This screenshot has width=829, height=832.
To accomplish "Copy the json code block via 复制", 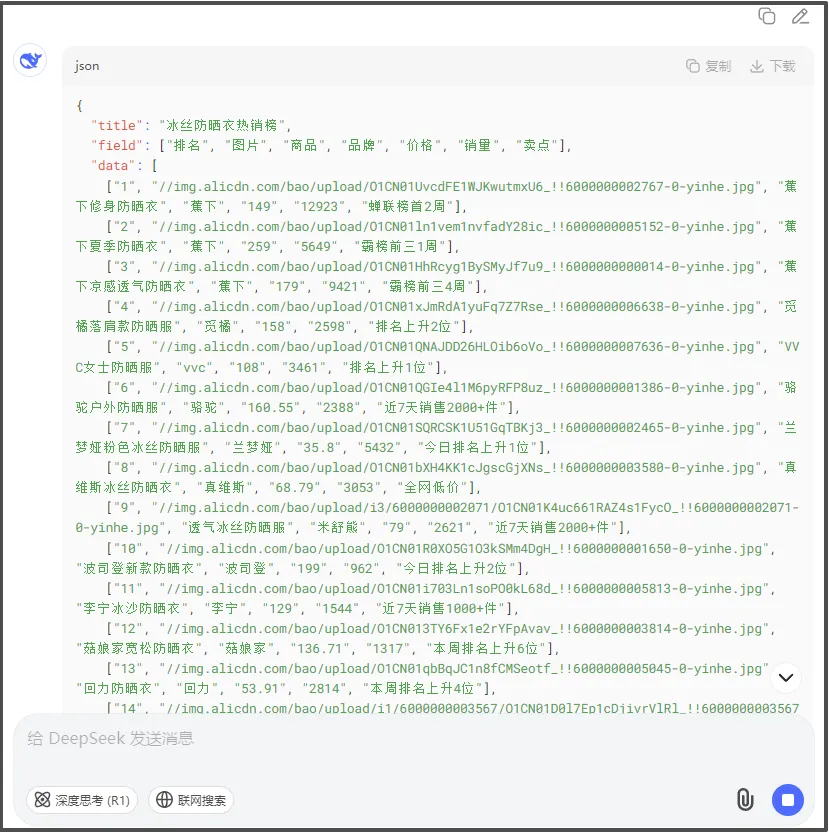I will 709,66.
